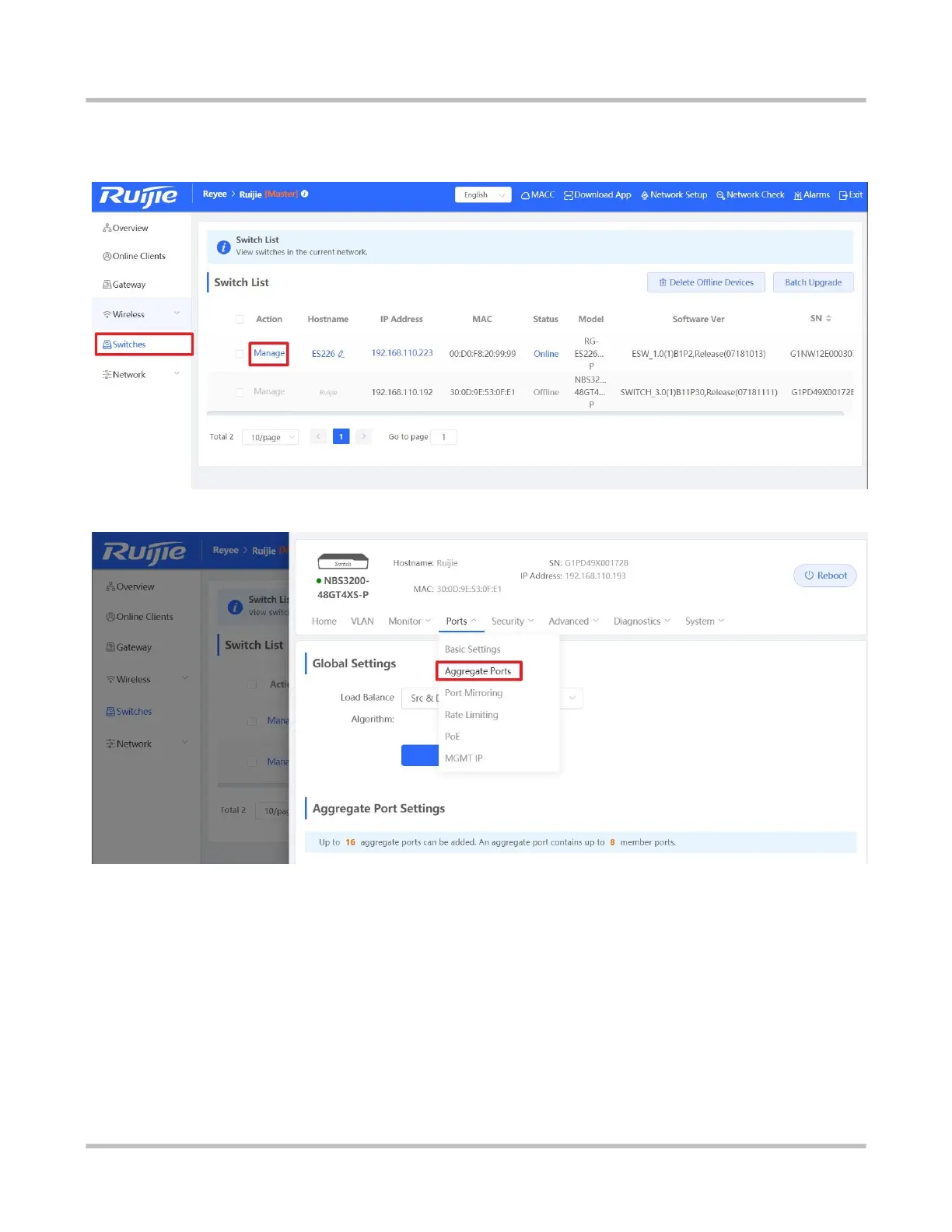Click Exit in the header
The image size is (952, 1232).
(851, 195)
